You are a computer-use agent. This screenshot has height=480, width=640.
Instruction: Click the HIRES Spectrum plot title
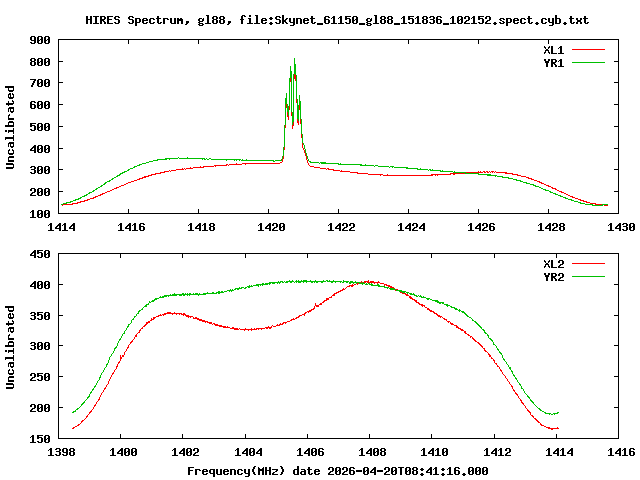[x=337, y=20]
